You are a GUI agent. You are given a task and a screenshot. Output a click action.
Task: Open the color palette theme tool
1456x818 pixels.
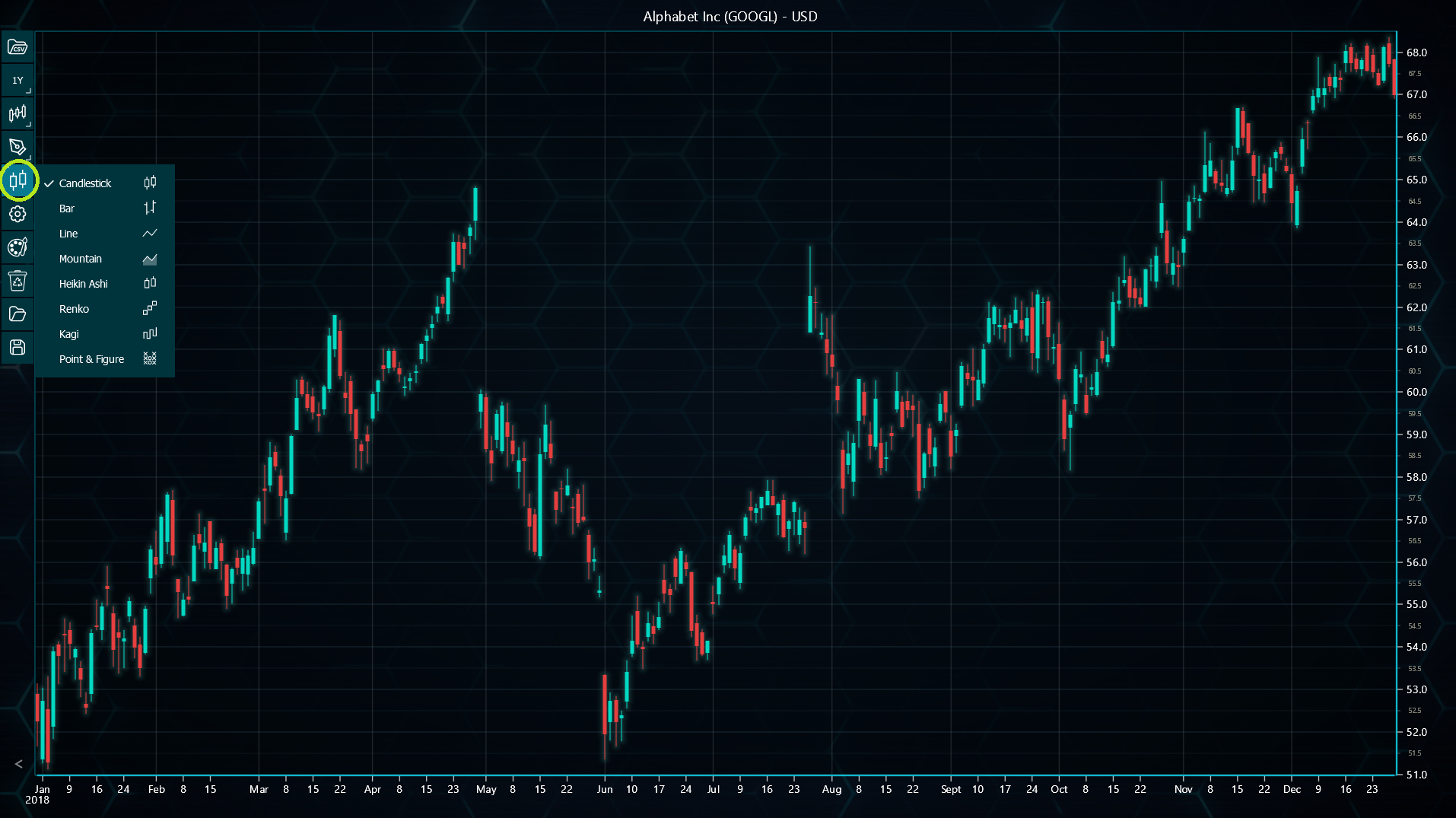[17, 247]
